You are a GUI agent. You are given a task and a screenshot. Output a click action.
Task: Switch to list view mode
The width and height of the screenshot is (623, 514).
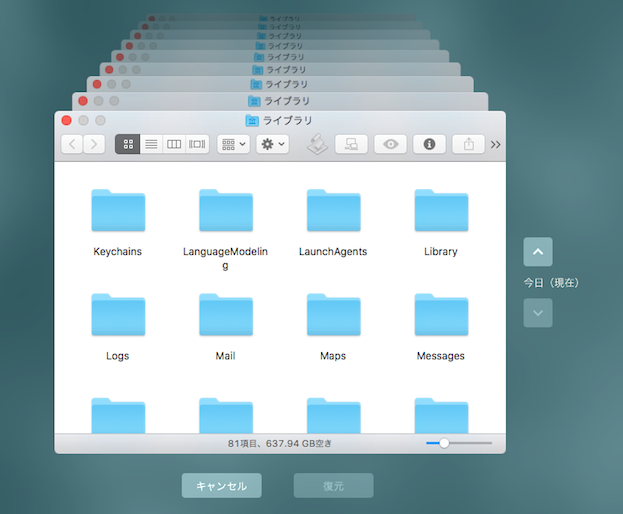coord(151,144)
